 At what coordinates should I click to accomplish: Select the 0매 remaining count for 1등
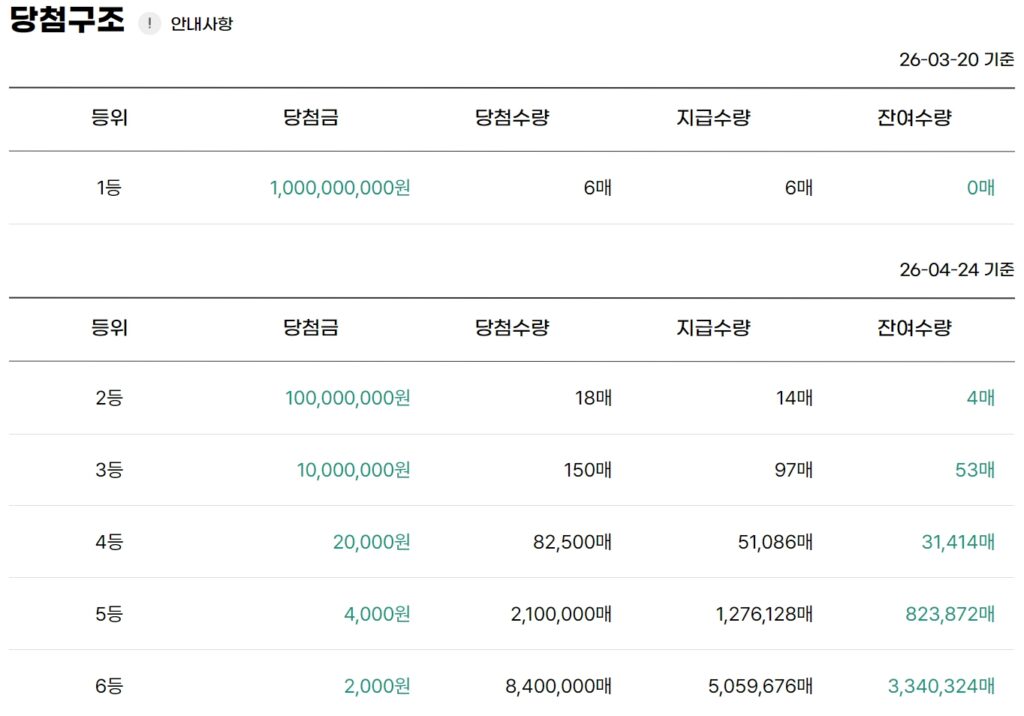point(978,187)
